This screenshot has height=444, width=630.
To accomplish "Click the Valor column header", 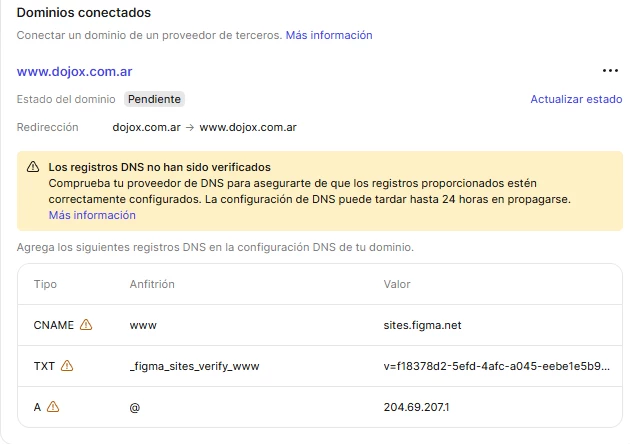I will [x=397, y=284].
